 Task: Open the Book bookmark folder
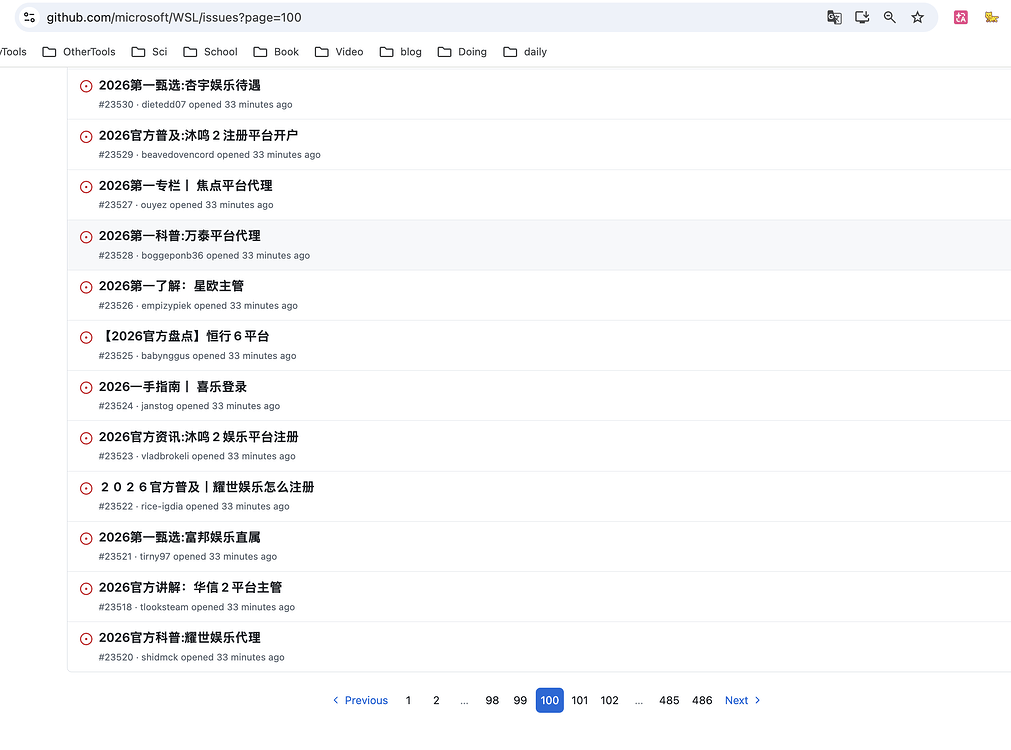(276, 52)
